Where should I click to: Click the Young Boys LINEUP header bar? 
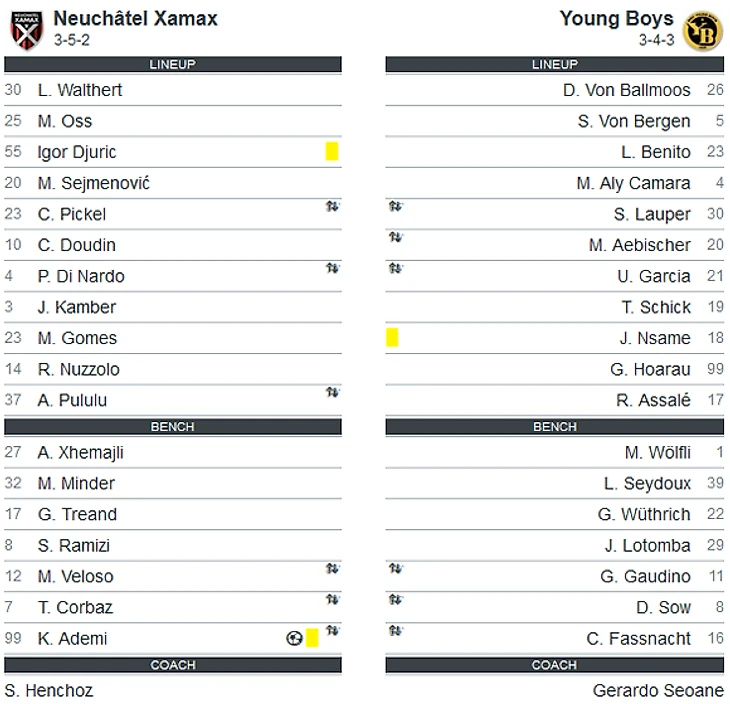554,64
